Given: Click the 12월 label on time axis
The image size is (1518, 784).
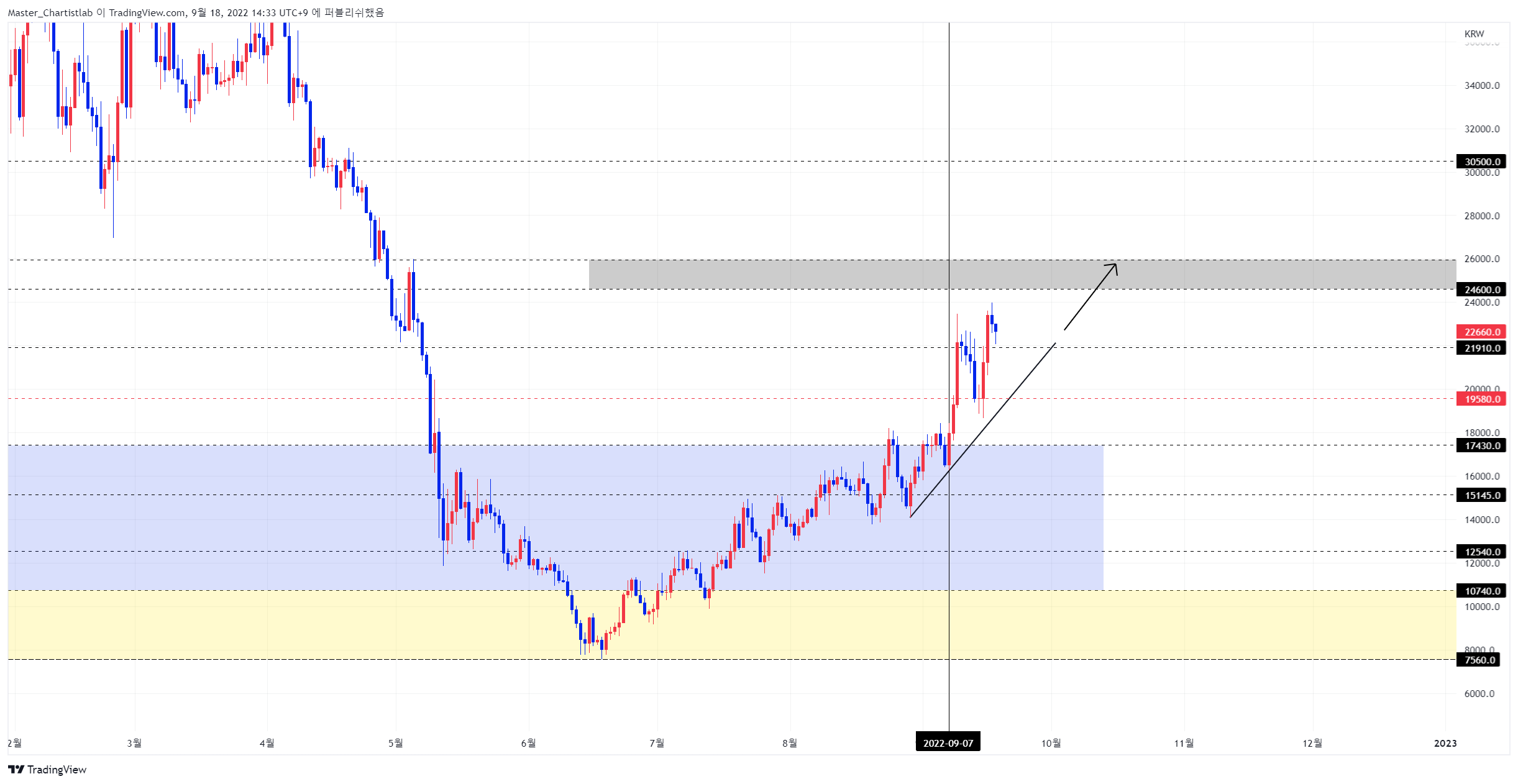Looking at the screenshot, I should [1312, 743].
